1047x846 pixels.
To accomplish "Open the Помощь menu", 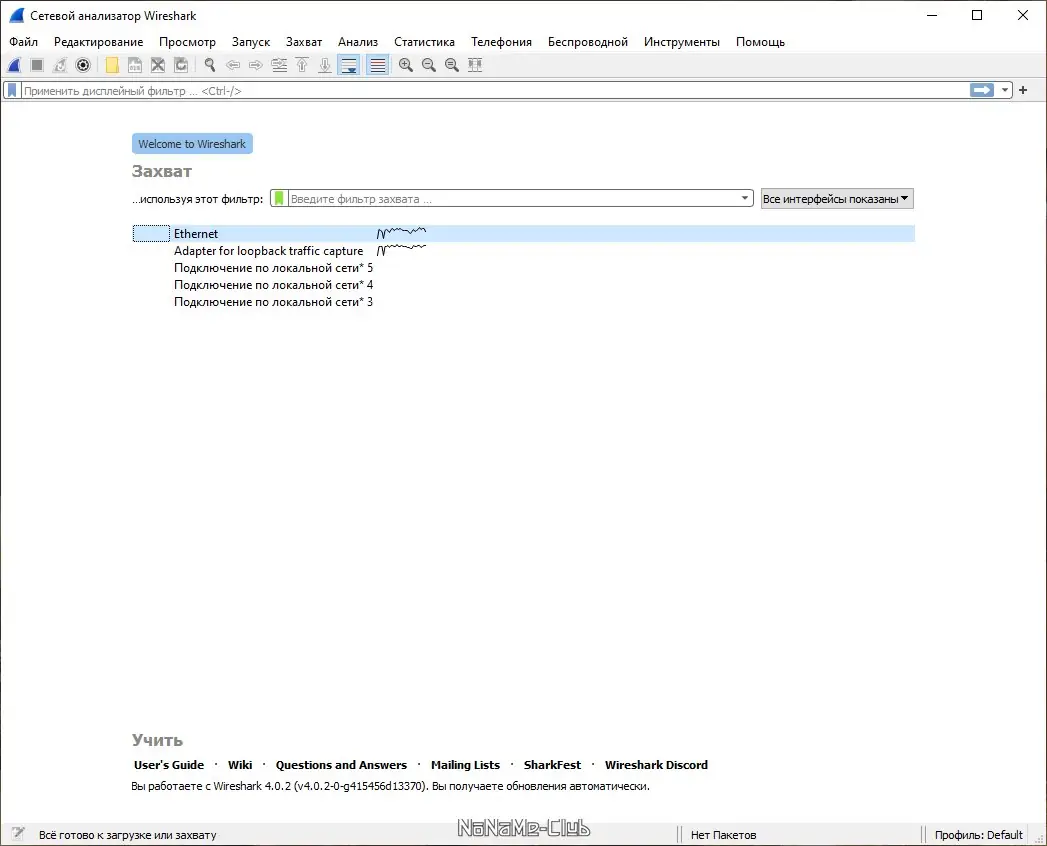I will coord(761,41).
